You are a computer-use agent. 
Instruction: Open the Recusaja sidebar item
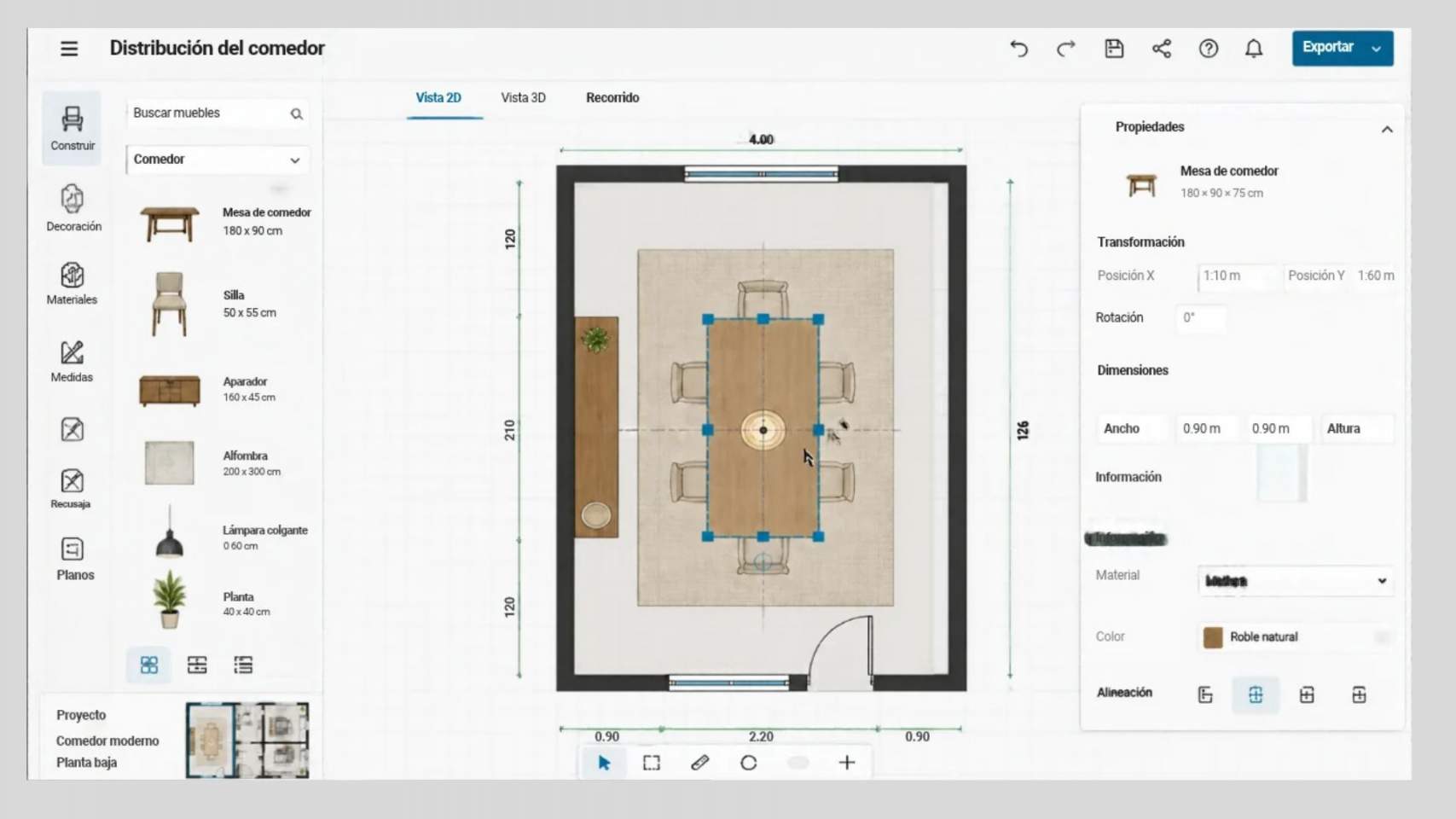point(72,488)
